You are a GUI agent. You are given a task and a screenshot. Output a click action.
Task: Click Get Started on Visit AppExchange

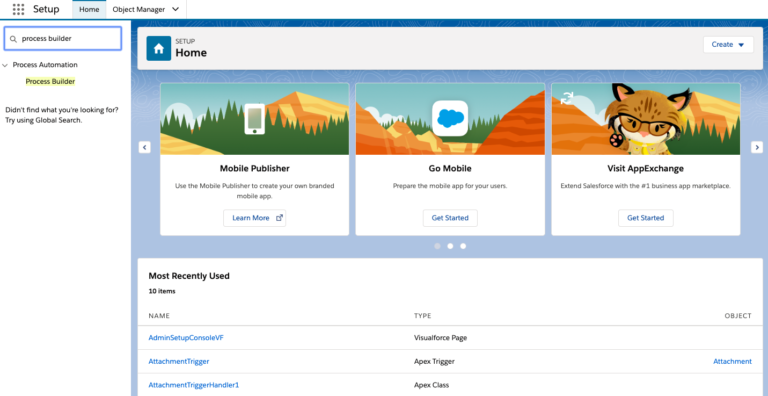[x=646, y=218]
